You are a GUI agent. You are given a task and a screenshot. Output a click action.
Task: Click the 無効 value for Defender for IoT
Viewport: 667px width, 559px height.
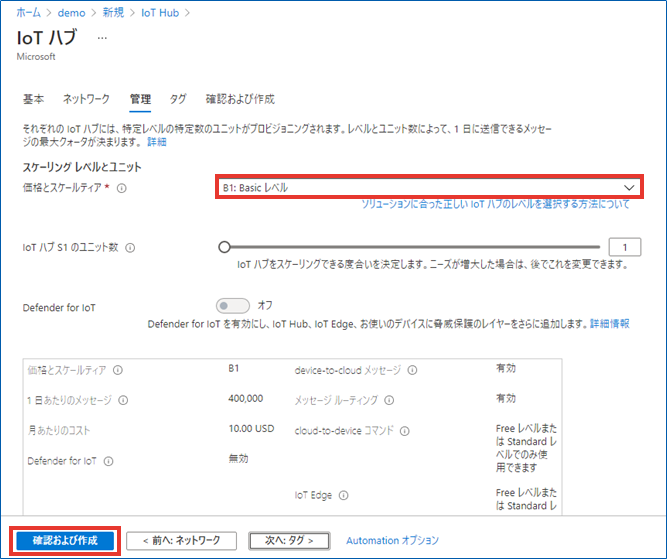238,459
